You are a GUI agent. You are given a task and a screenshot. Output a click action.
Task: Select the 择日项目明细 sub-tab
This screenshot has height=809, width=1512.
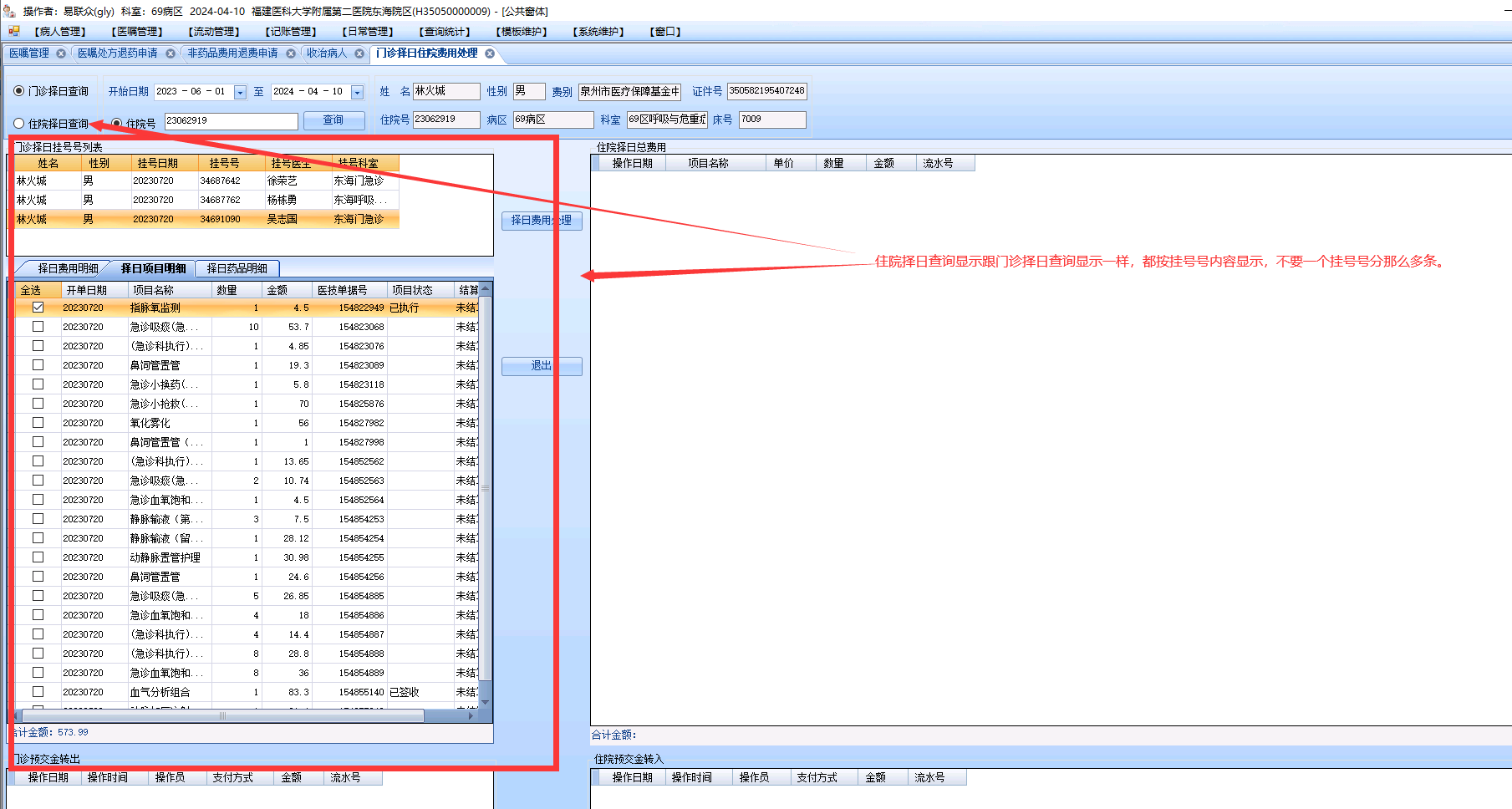click(153, 268)
